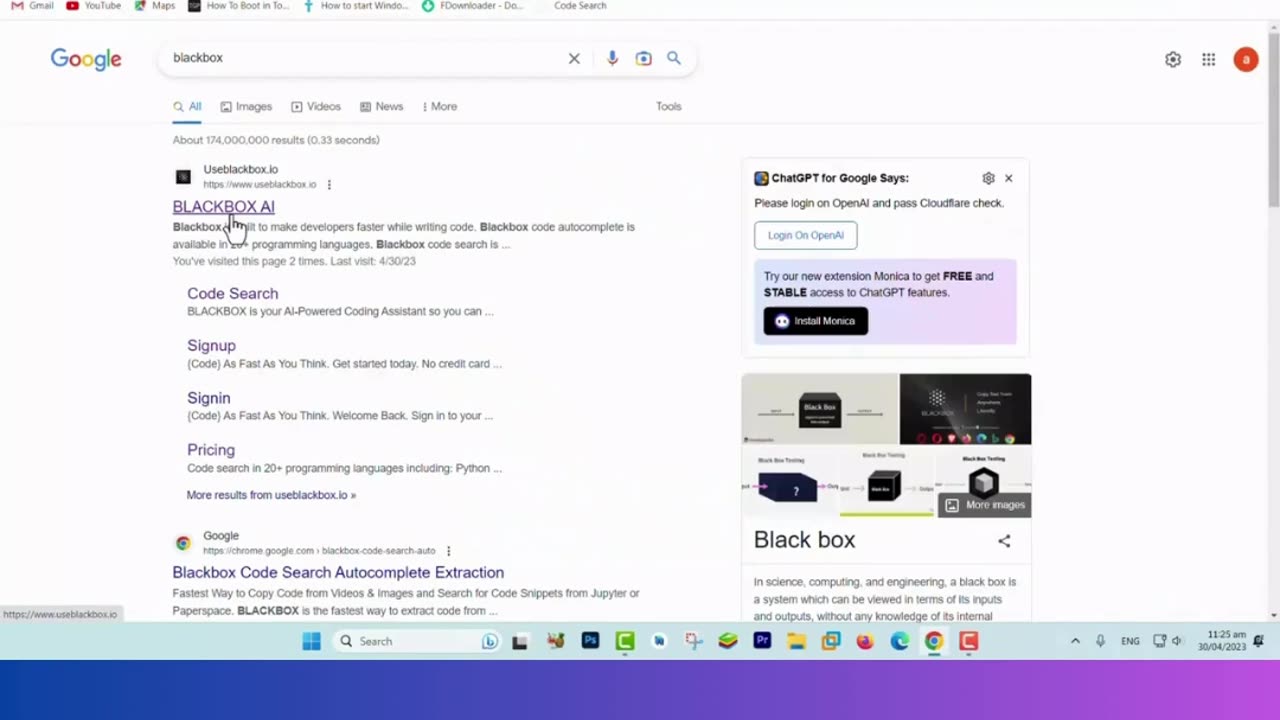The width and height of the screenshot is (1280, 720).
Task: Open the Google account avatar
Action: point(1246,60)
